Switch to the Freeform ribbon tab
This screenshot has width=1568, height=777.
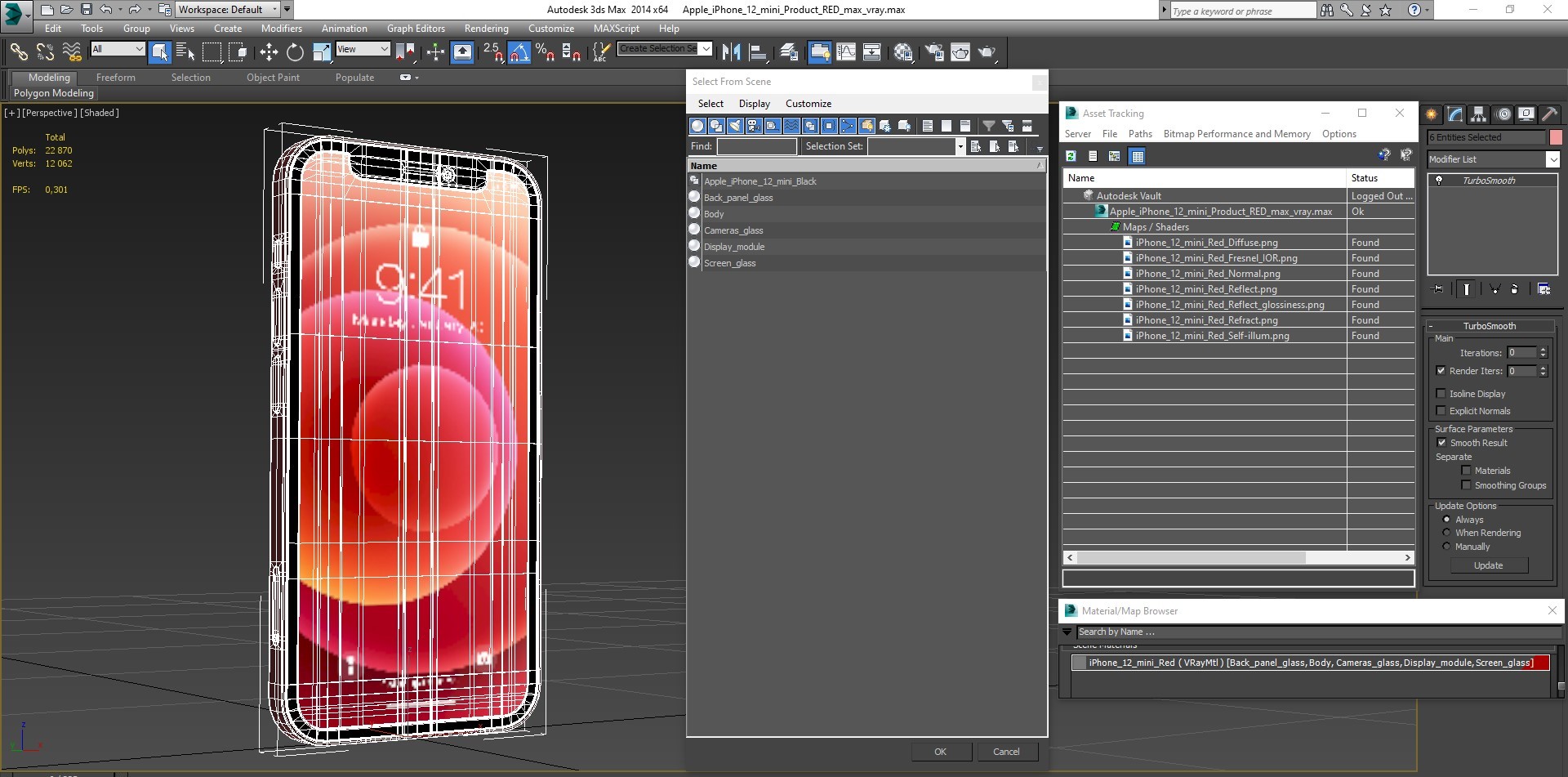click(116, 78)
